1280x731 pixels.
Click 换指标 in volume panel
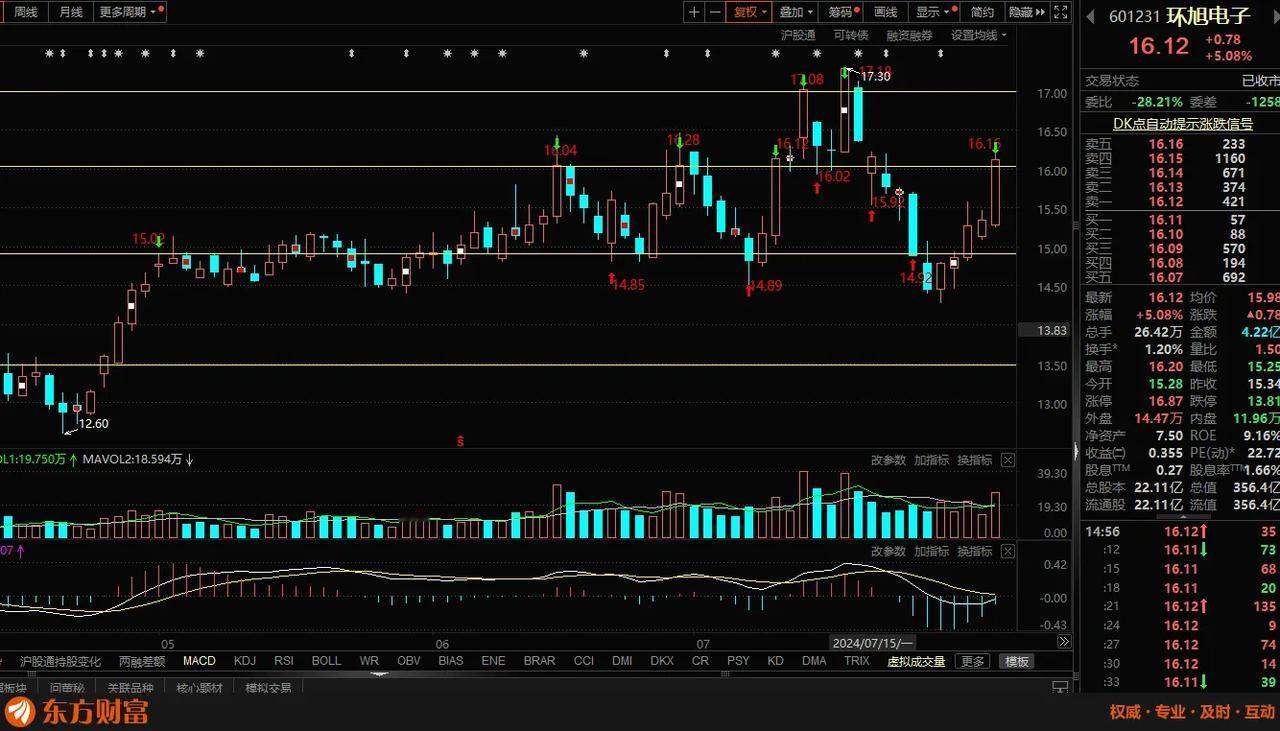pyautogui.click(x=974, y=460)
